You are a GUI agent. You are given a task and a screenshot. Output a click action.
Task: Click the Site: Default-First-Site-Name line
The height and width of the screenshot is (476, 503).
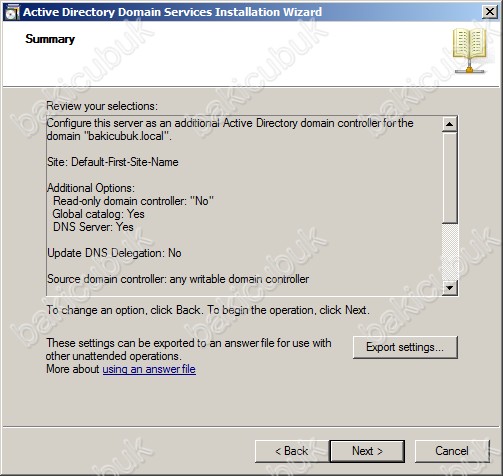(x=113, y=162)
